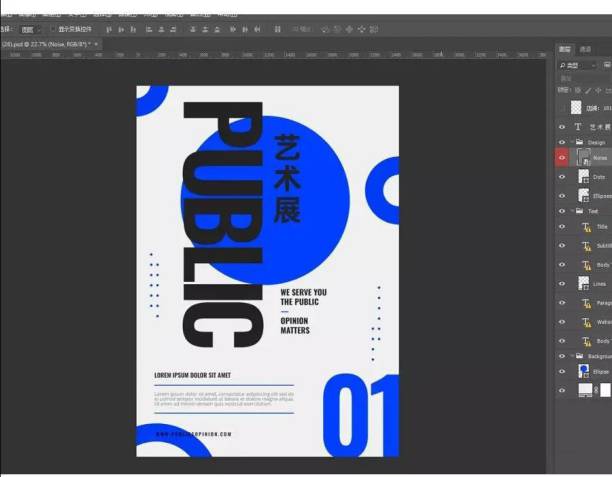Toggle visibility of the Dots layer
The width and height of the screenshot is (612, 477).
tap(562, 177)
